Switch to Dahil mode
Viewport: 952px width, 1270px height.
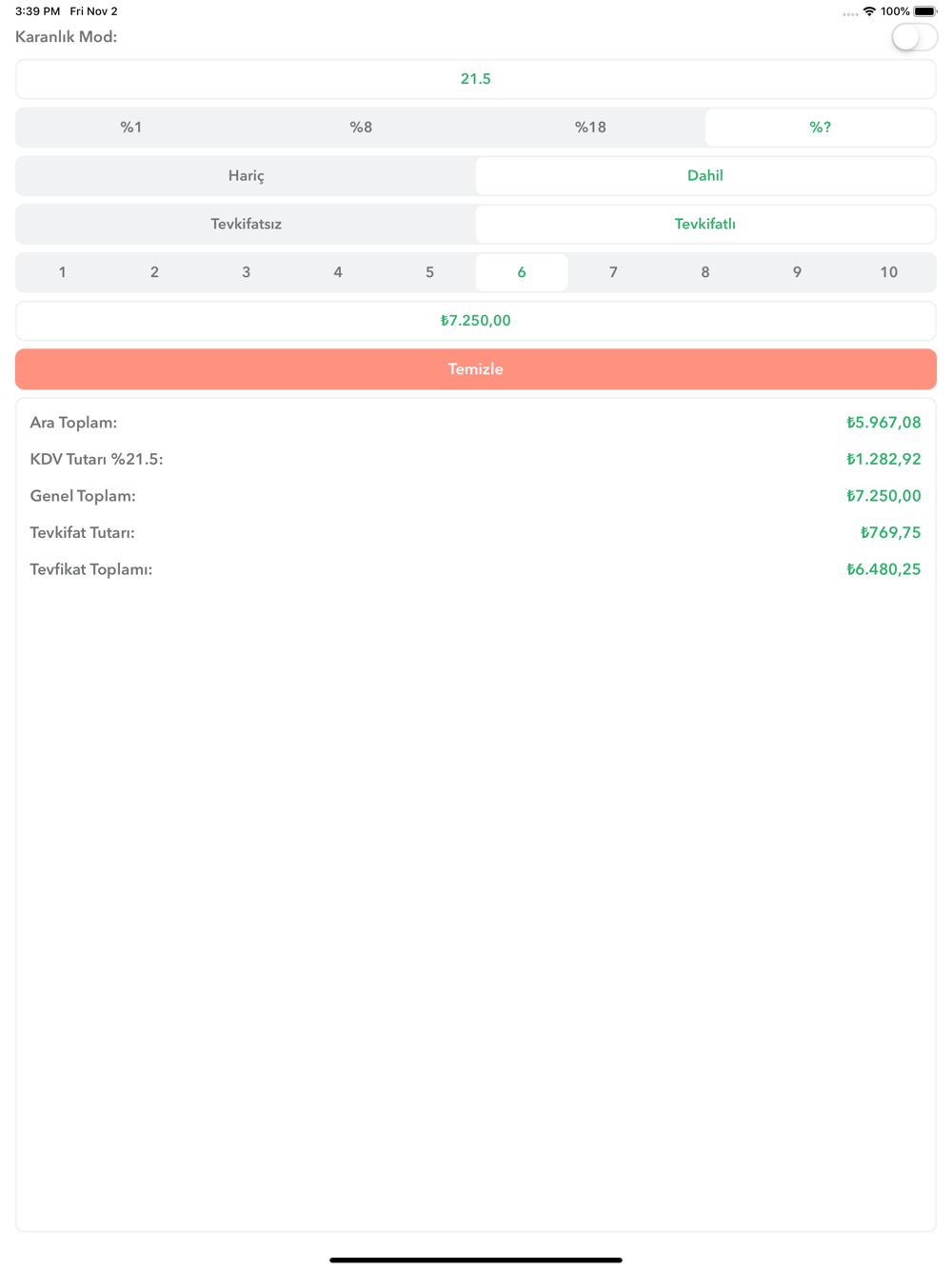click(x=705, y=176)
